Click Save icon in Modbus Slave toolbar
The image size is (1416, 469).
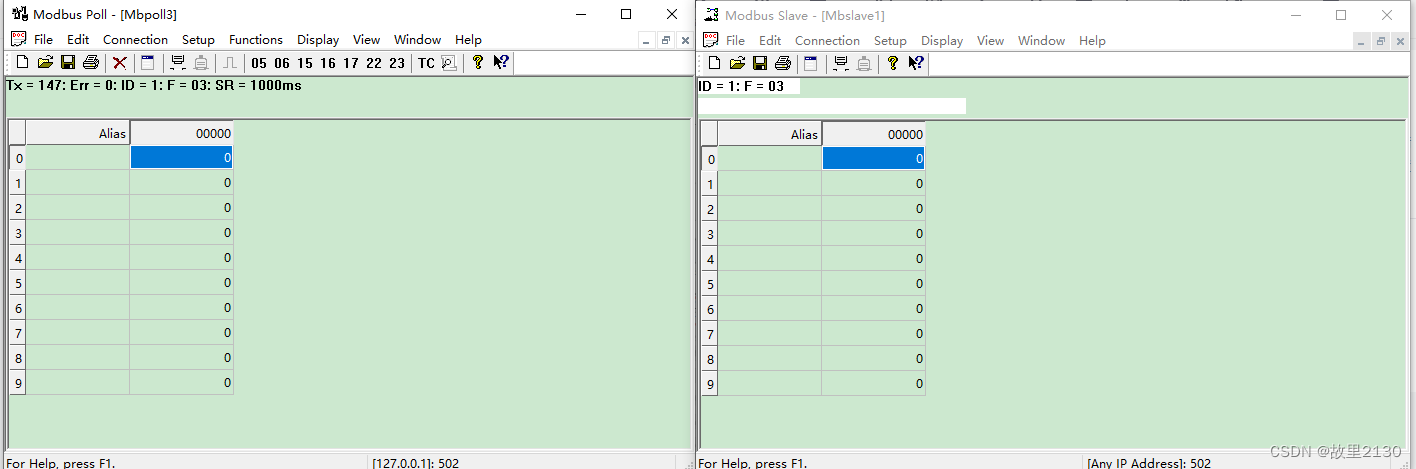[x=760, y=63]
